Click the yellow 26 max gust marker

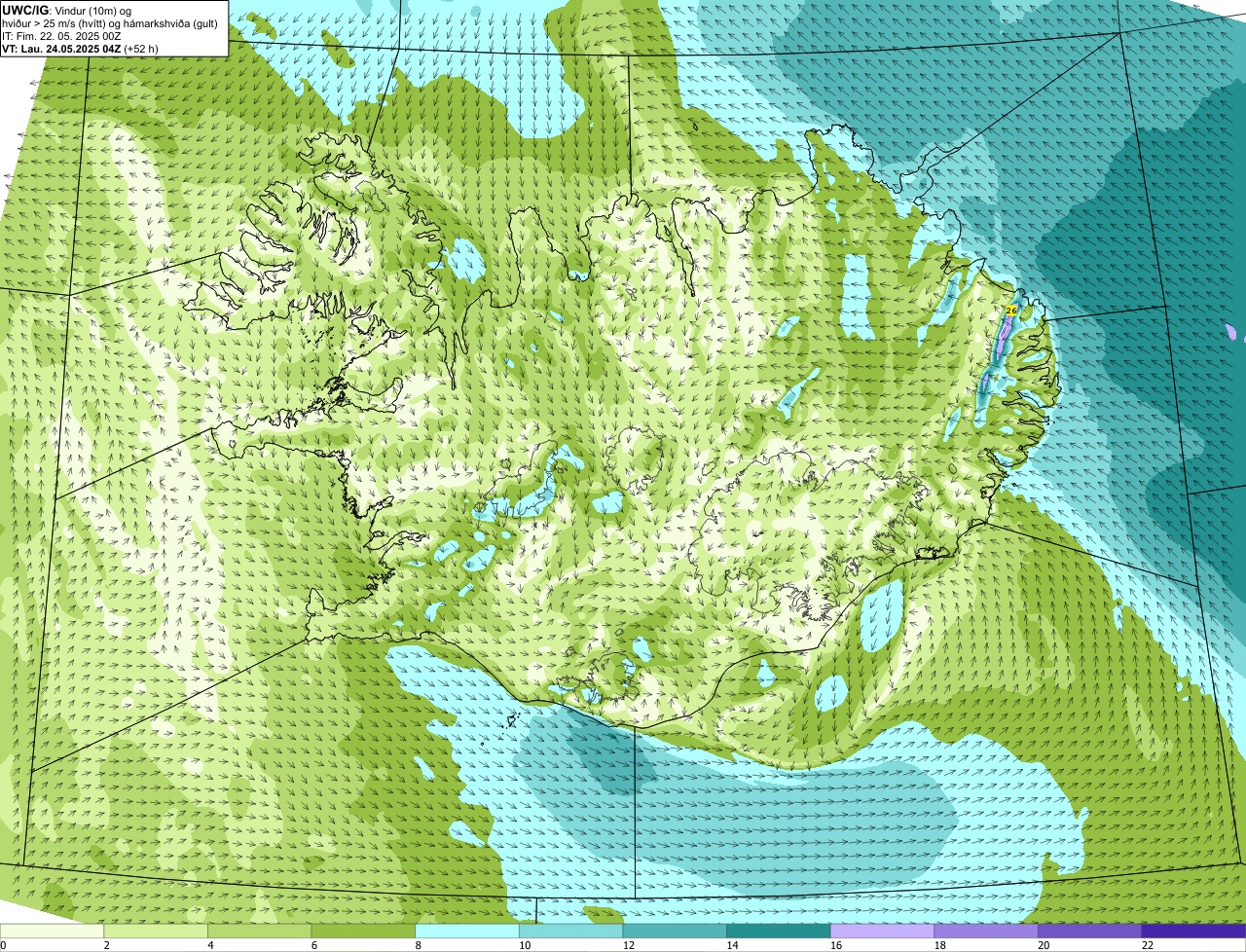1010,310
